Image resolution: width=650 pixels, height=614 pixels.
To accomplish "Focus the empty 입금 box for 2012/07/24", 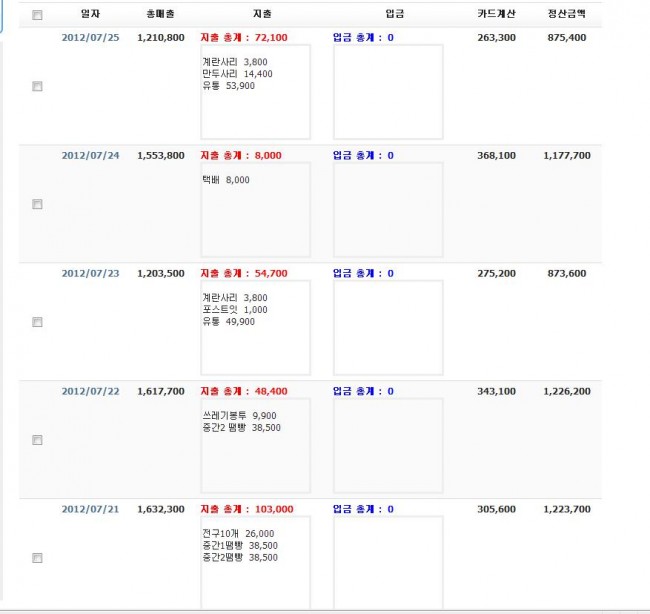I will pyautogui.click(x=388, y=210).
